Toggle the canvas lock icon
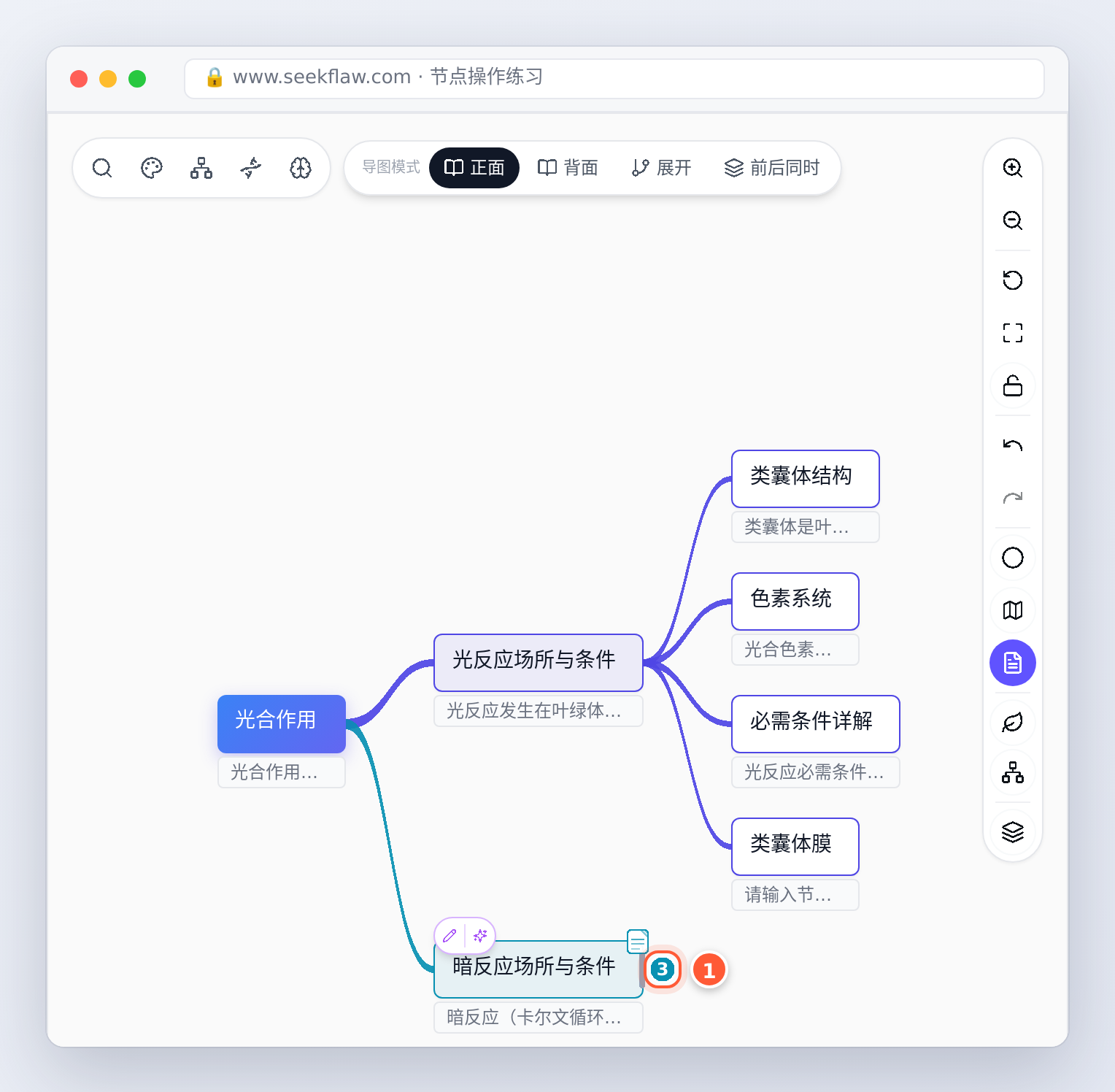Screen dimensions: 1115x1092 tap(1013, 385)
